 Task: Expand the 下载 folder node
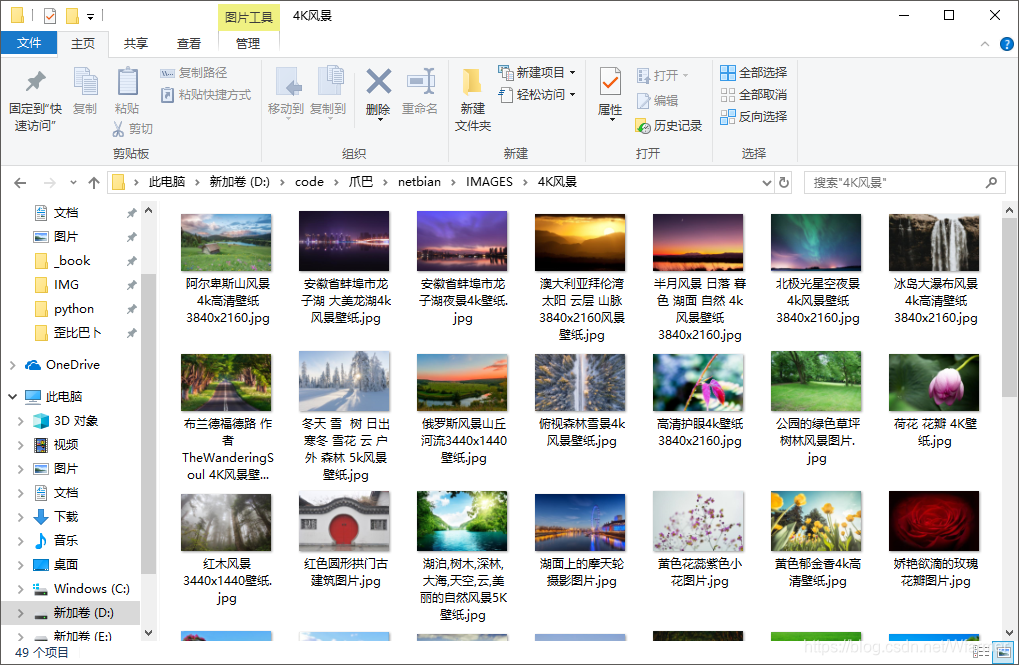[x=21, y=517]
